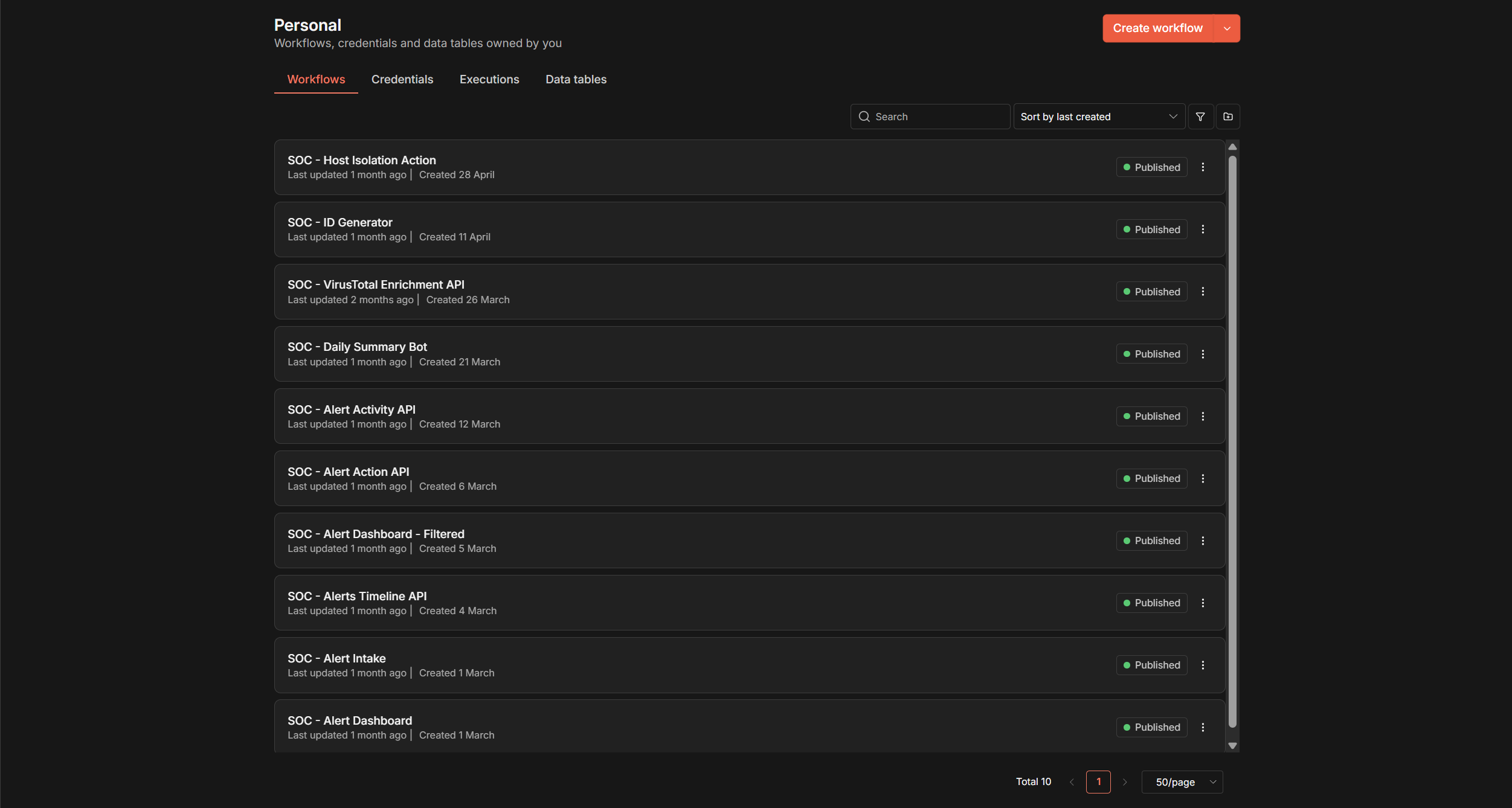Open SOC - Daily Summary Bot workflow
Viewport: 1512px width, 808px height.
[750, 354]
